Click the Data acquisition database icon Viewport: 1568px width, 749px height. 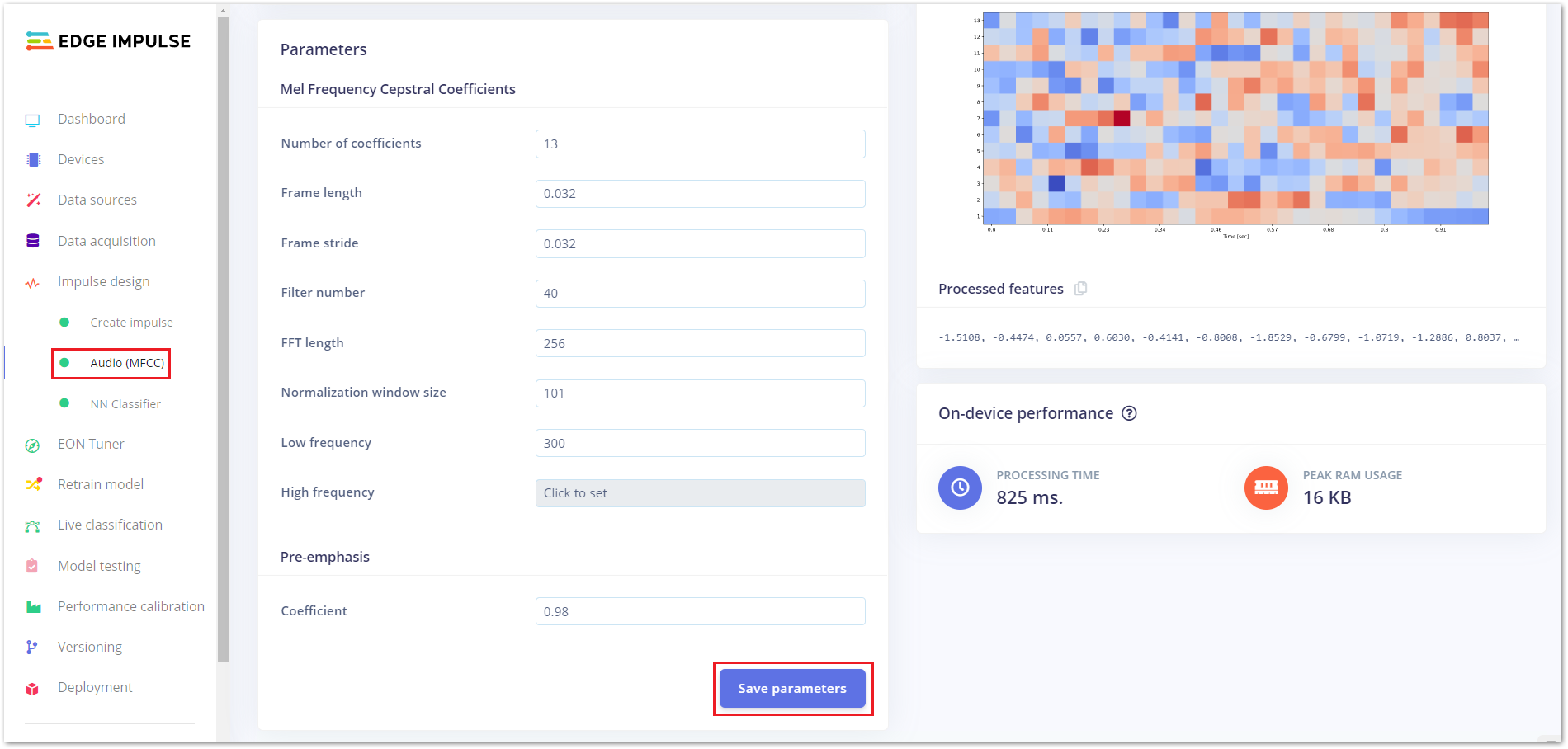coord(33,241)
